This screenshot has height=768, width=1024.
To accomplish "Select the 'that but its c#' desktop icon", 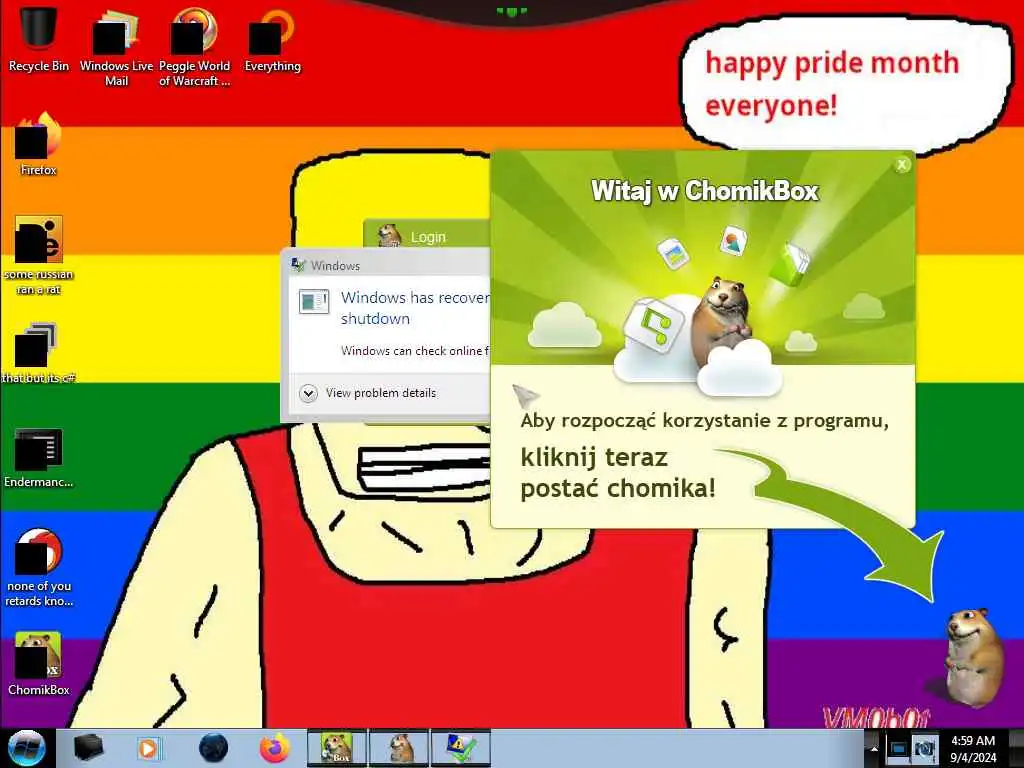I will 39,353.
